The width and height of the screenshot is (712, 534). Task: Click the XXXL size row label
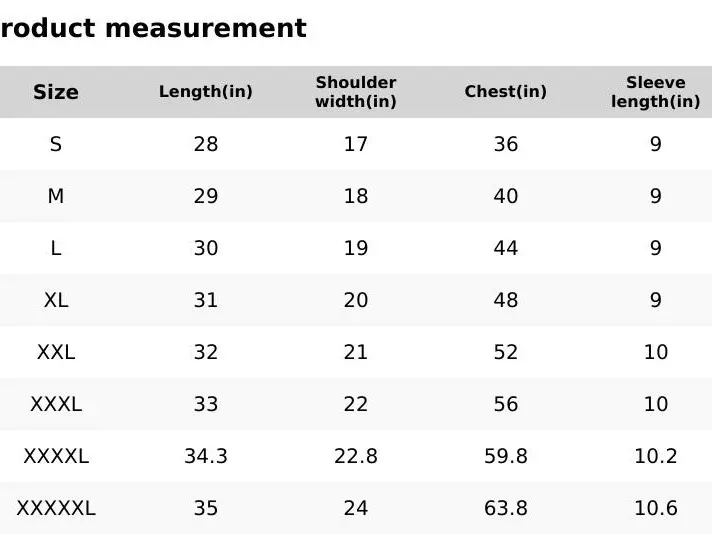(x=56, y=404)
